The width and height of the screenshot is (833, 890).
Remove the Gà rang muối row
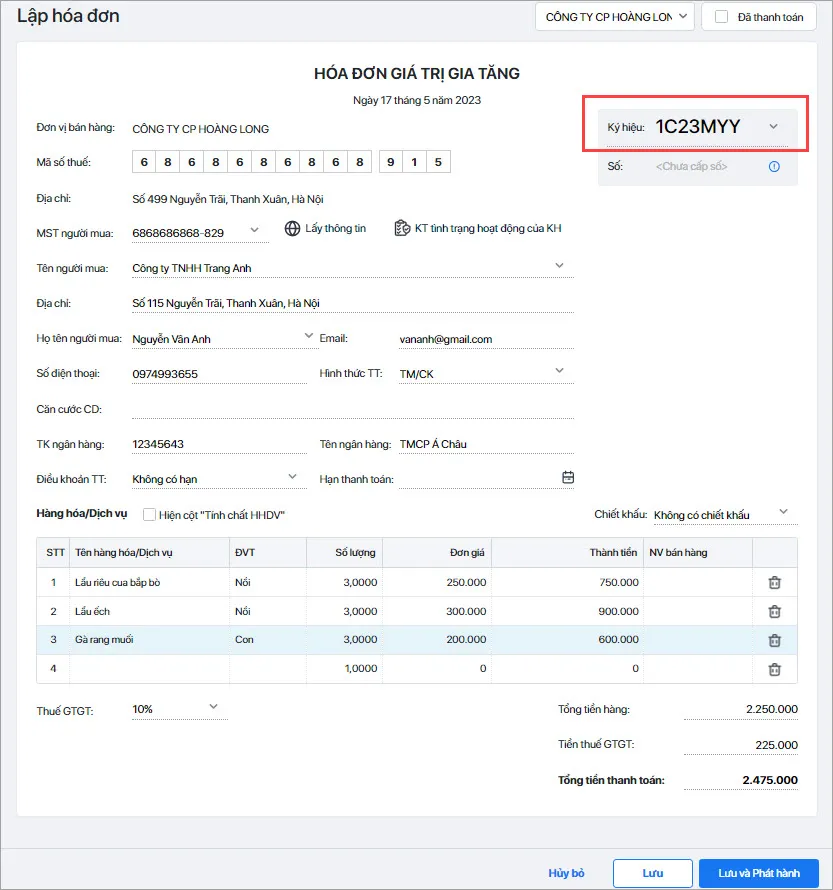click(x=774, y=640)
